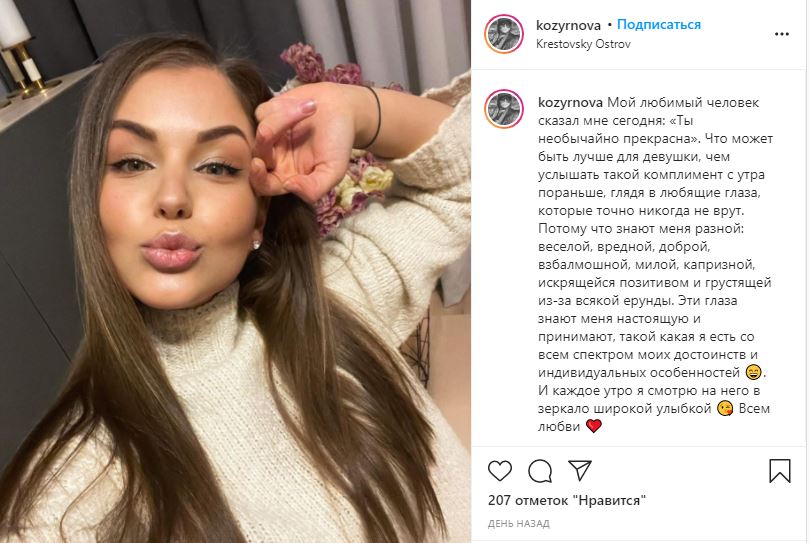
Task: View the 207 отметок "Нравится" likes list
Action: pos(567,500)
